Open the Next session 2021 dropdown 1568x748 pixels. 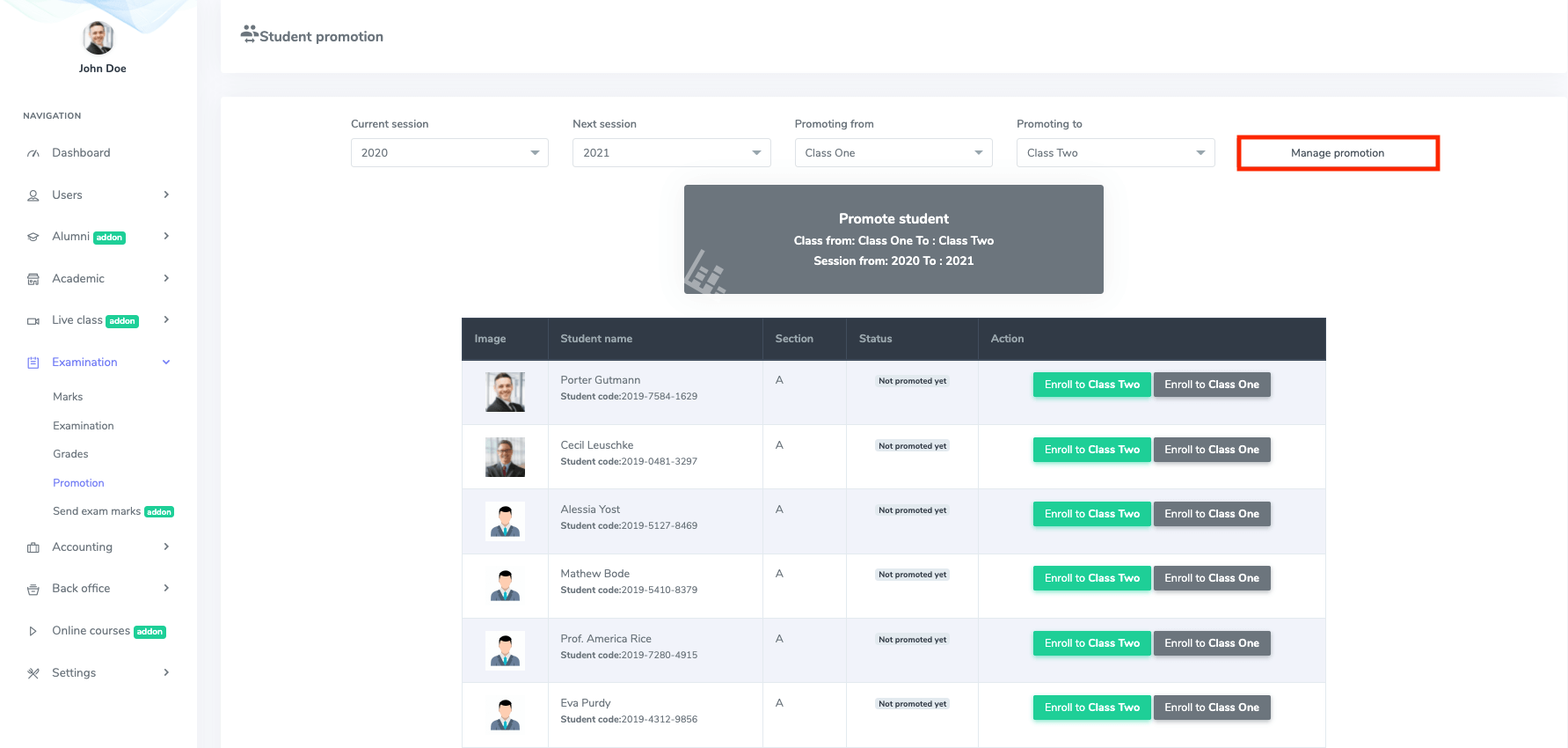point(671,153)
